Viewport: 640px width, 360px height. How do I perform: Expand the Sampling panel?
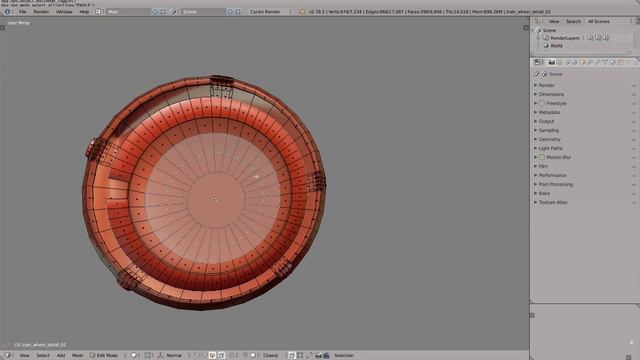point(549,130)
